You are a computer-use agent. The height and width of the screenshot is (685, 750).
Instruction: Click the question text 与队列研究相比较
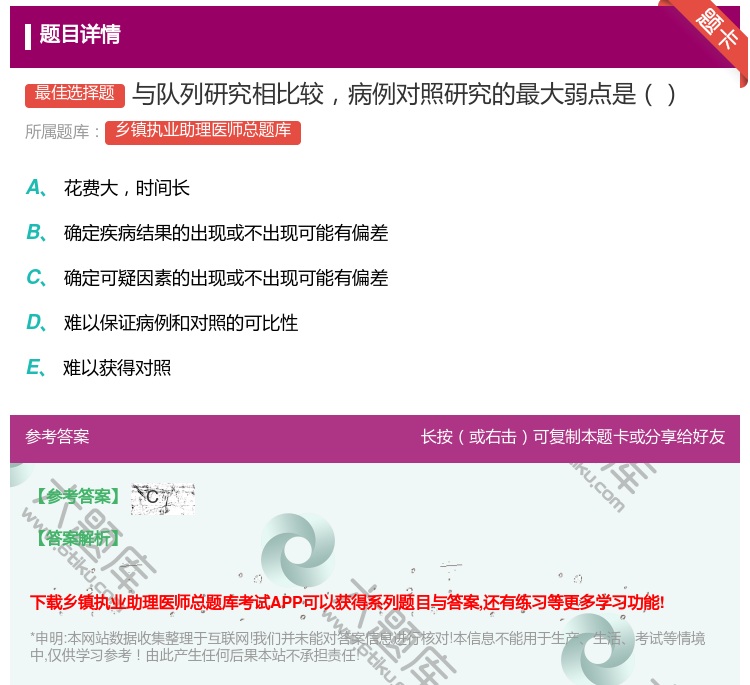point(228,94)
